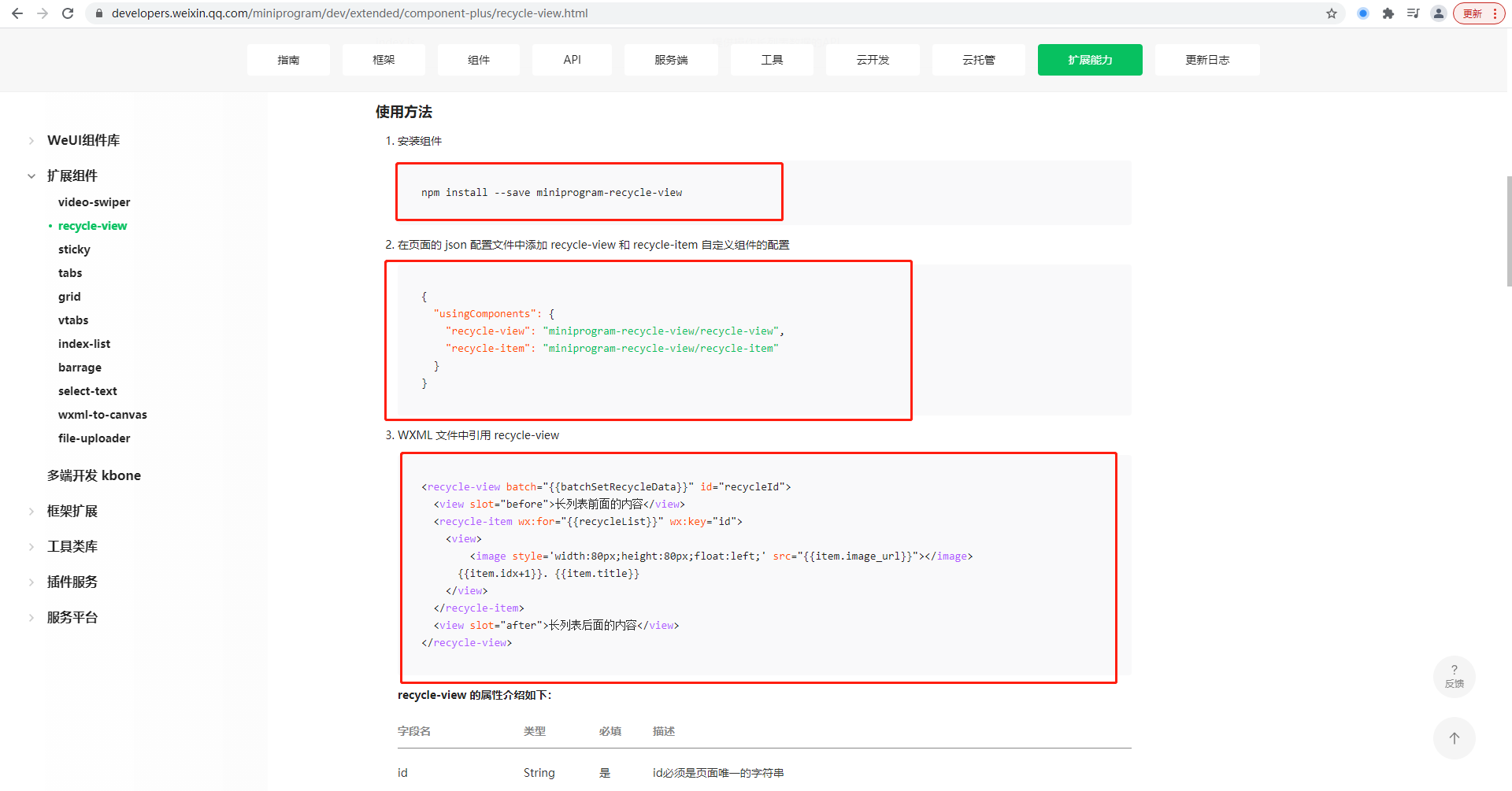The height and width of the screenshot is (791, 1512).
Task: Open file-uploader component page
Action: 94,438
